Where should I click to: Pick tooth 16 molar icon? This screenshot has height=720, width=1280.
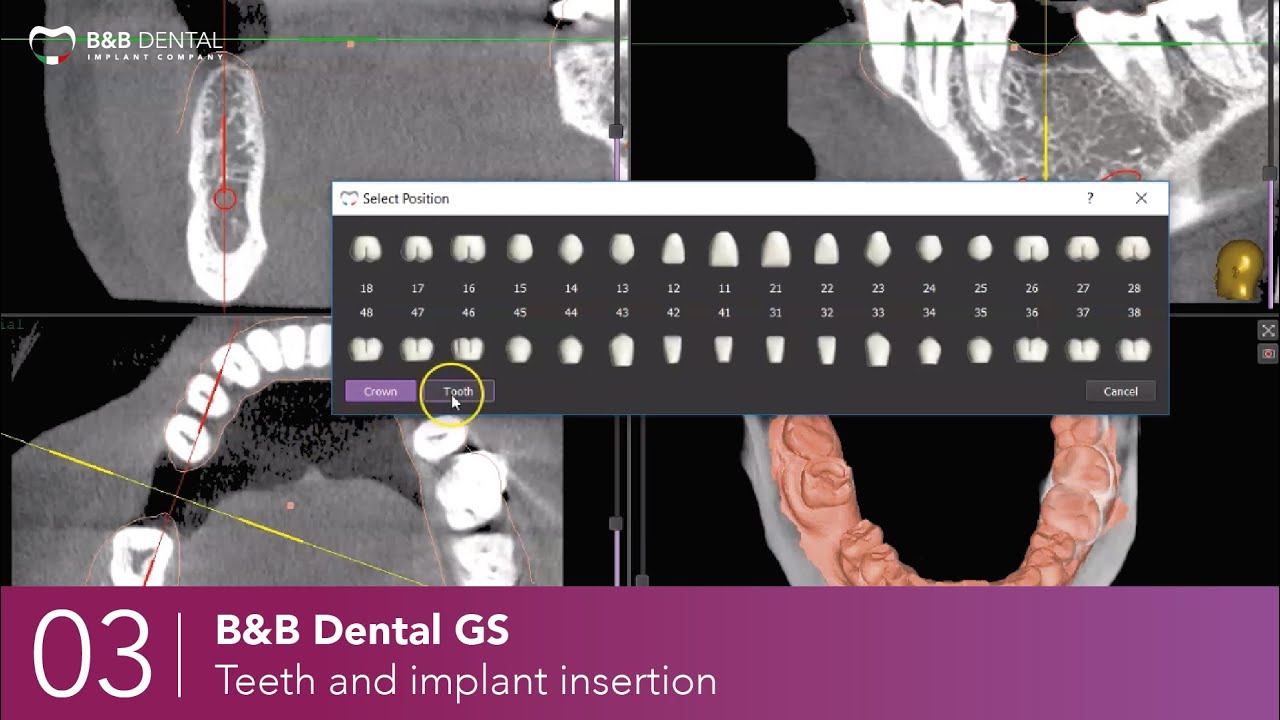point(468,249)
